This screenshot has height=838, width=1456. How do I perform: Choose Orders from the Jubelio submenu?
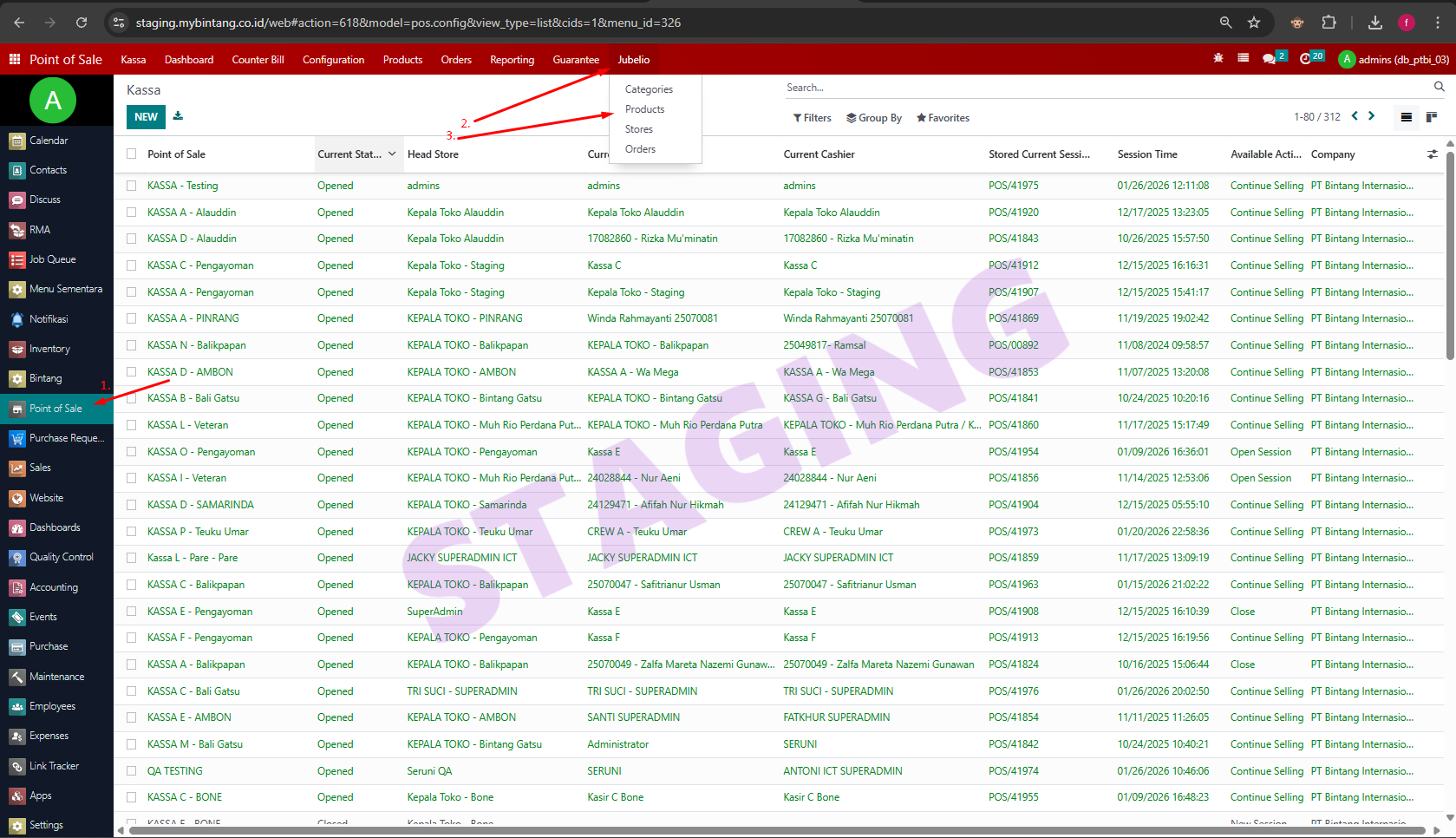point(640,149)
